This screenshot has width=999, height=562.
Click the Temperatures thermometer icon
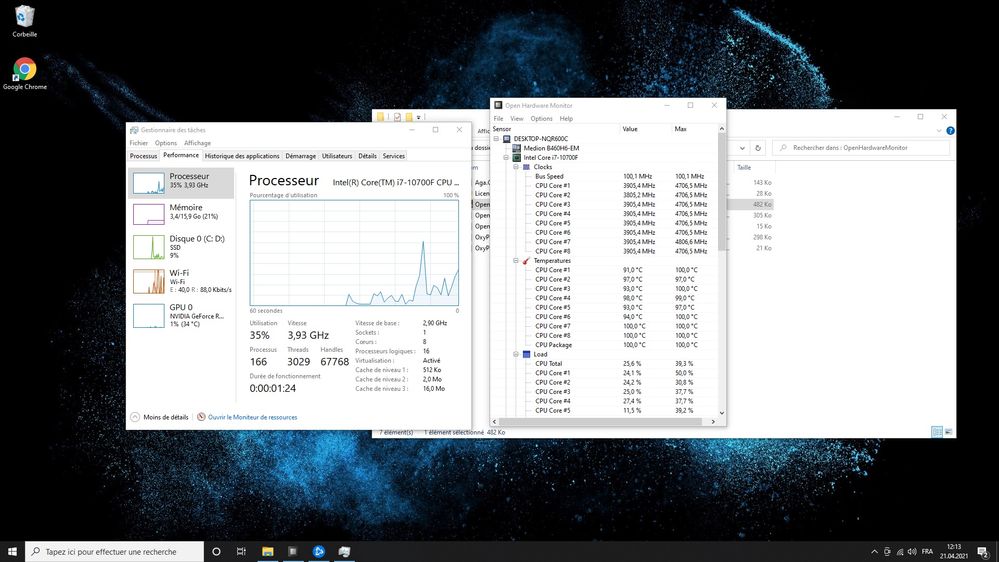pyautogui.click(x=526, y=261)
